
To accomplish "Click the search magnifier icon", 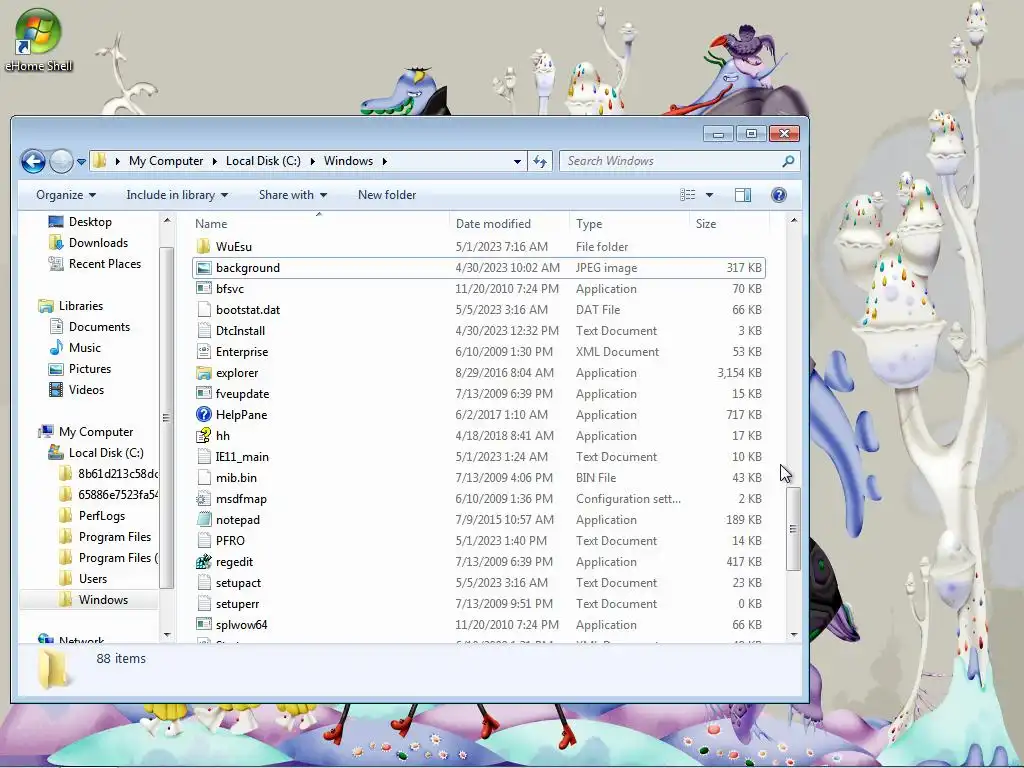I will 788,161.
